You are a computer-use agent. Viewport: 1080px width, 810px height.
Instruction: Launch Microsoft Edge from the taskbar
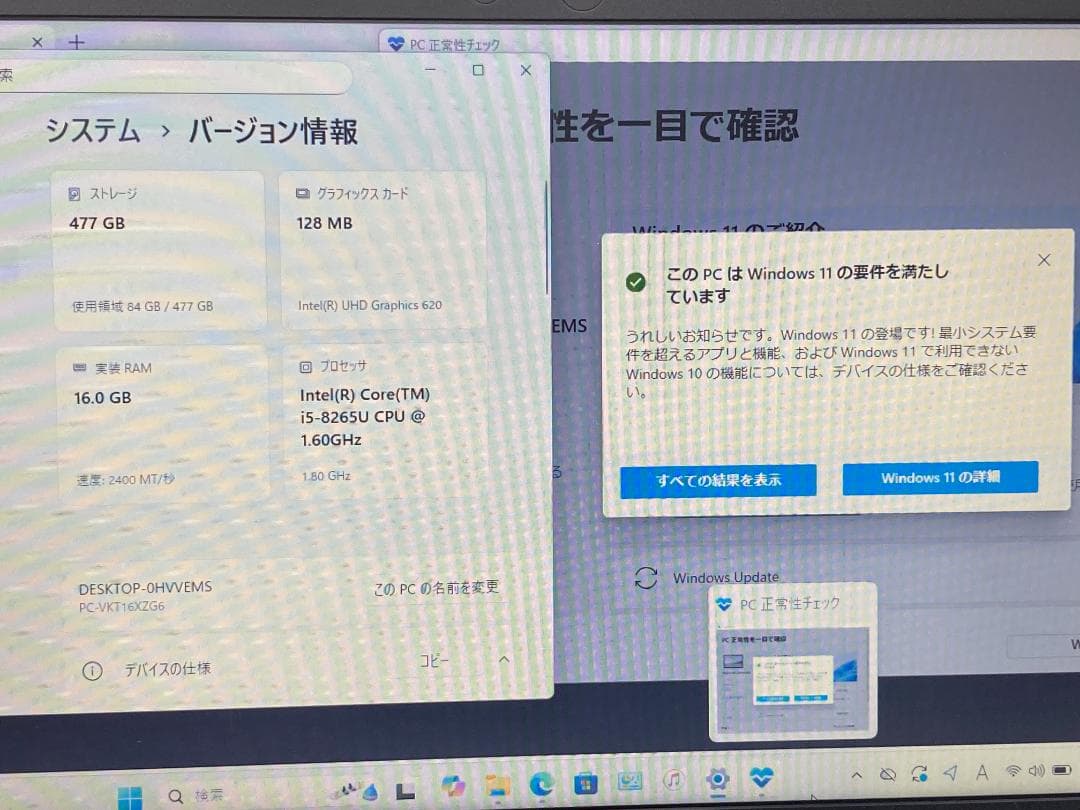point(542,783)
